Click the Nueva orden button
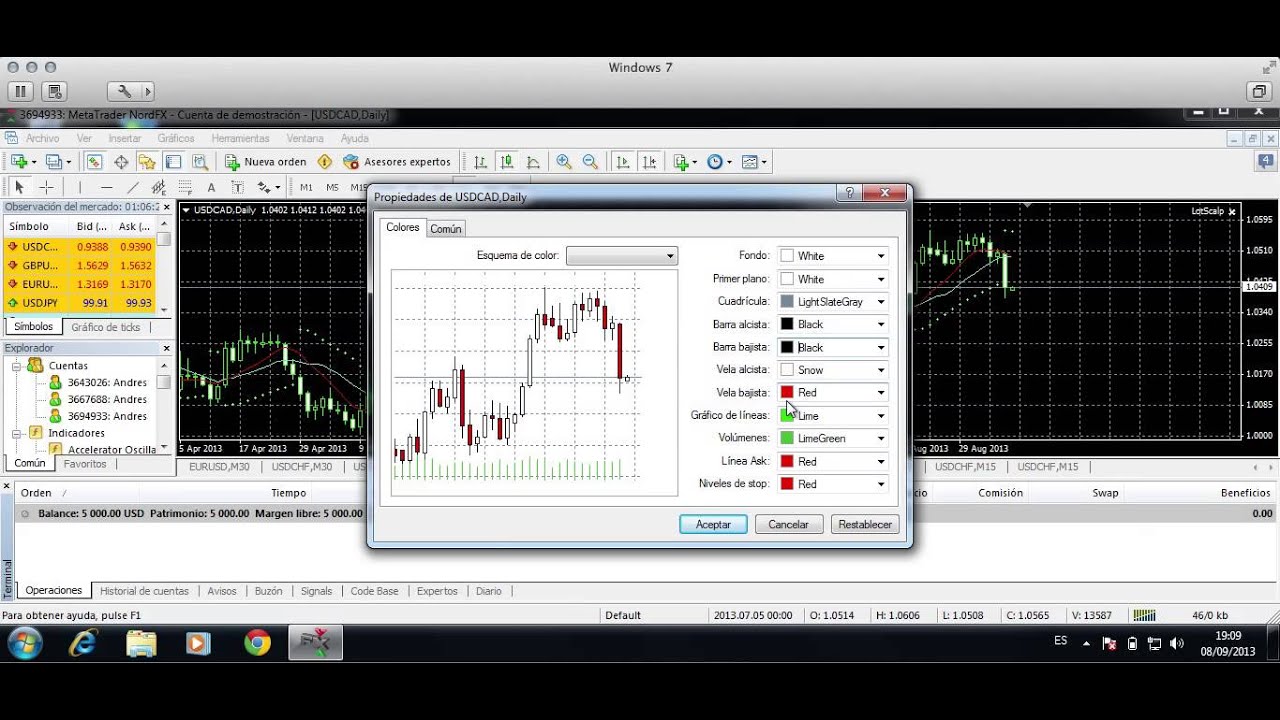 pyautogui.click(x=265, y=161)
